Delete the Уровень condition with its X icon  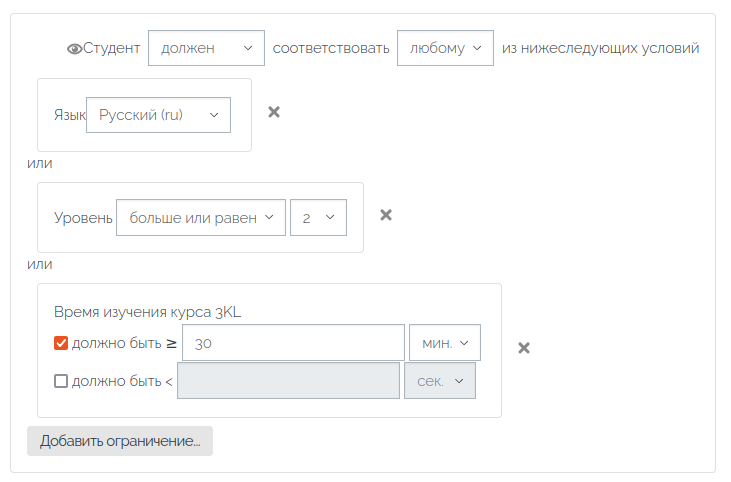coord(386,215)
